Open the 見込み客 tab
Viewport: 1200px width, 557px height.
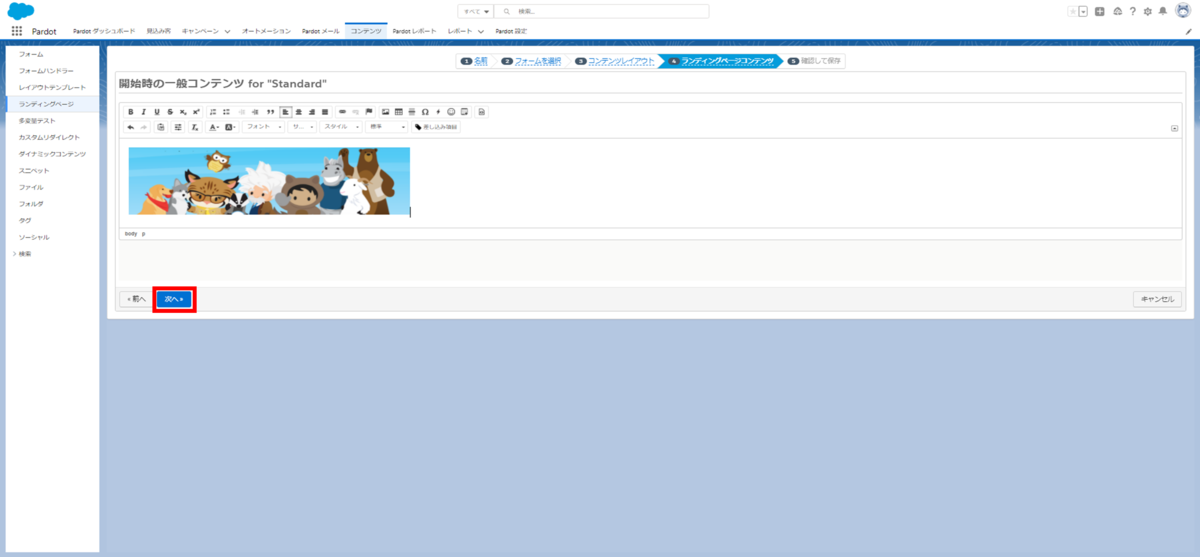tap(158, 31)
